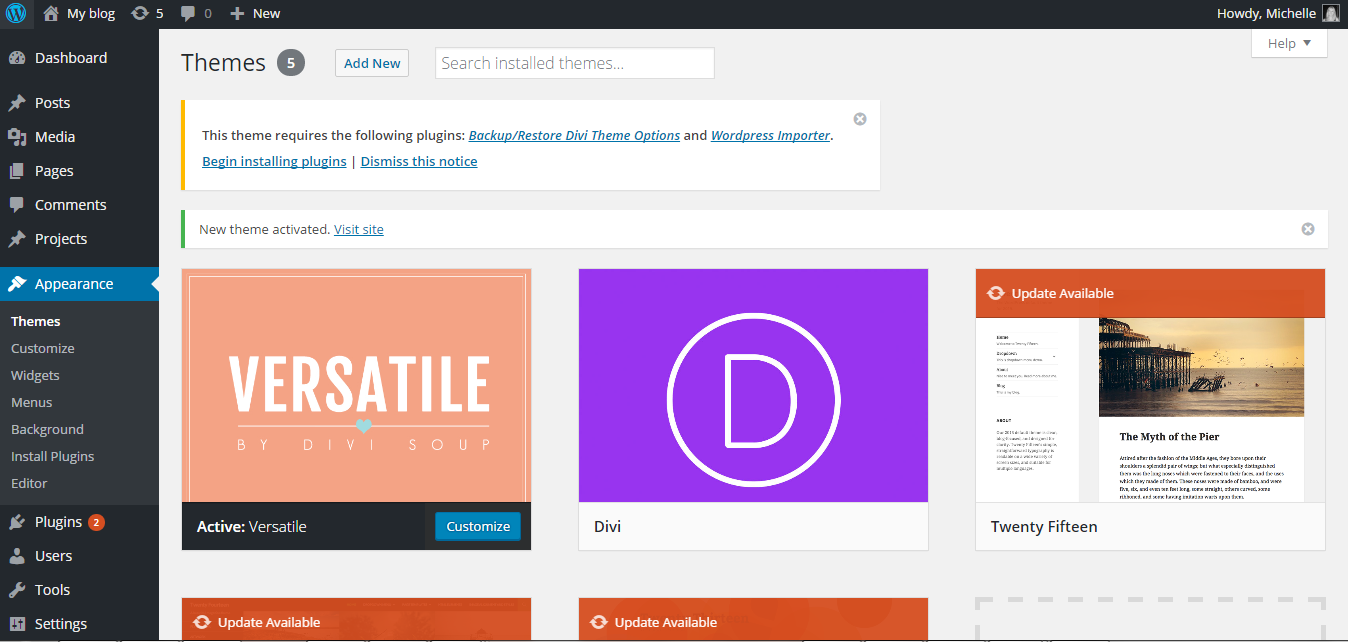Click Begin installing plugins link
Image resolution: width=1348 pixels, height=642 pixels.
274,161
